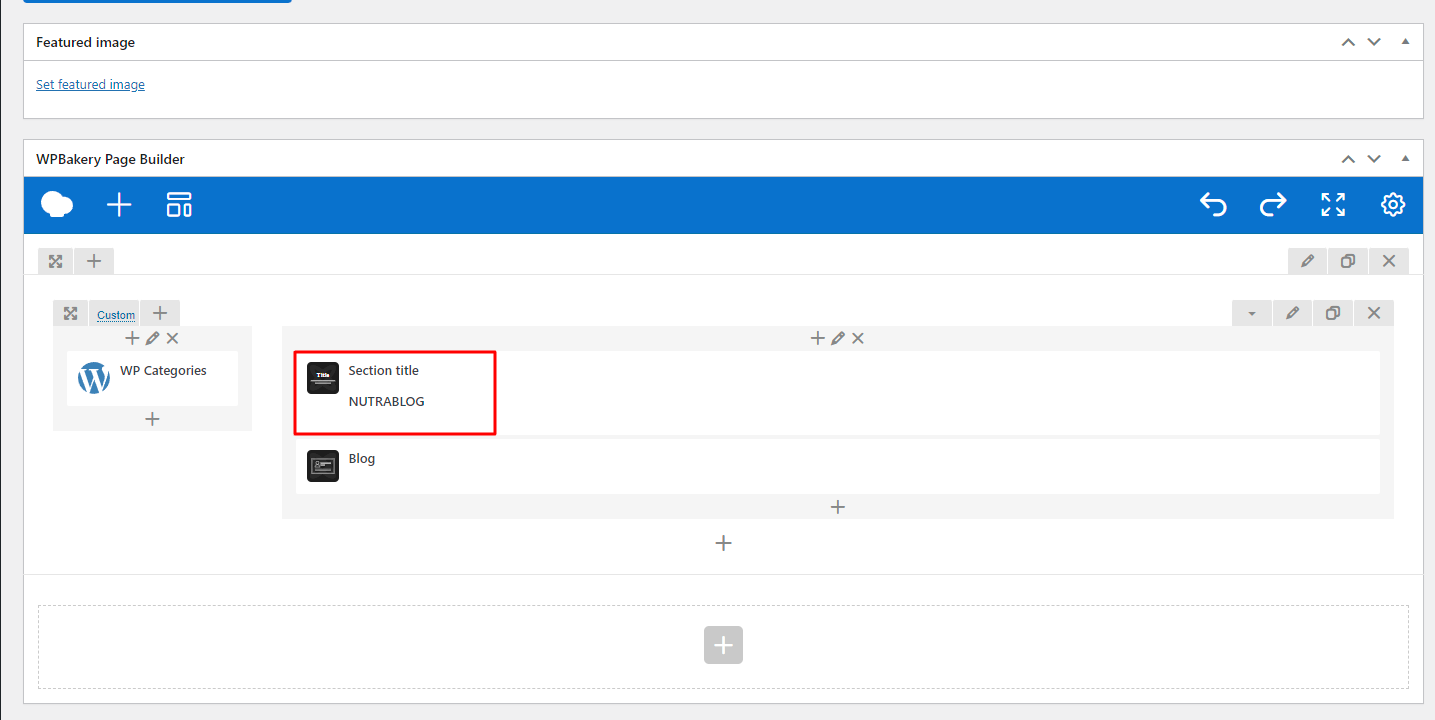Undo the last change in WPBakery
This screenshot has width=1435, height=720.
click(x=1213, y=205)
